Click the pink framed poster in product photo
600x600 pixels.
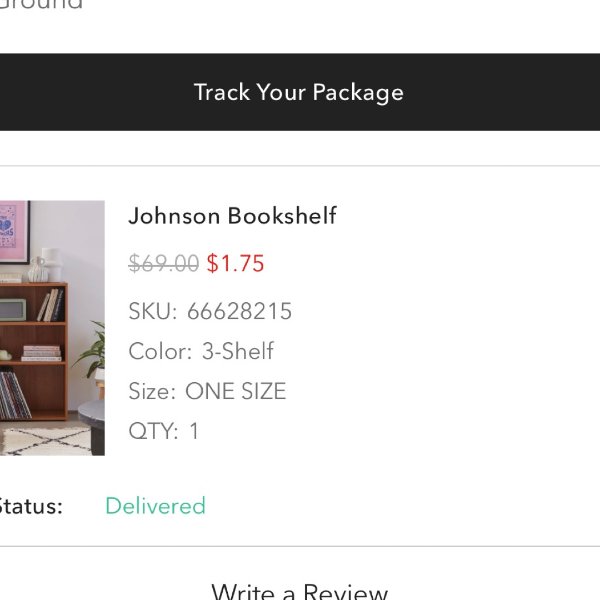click(15, 232)
